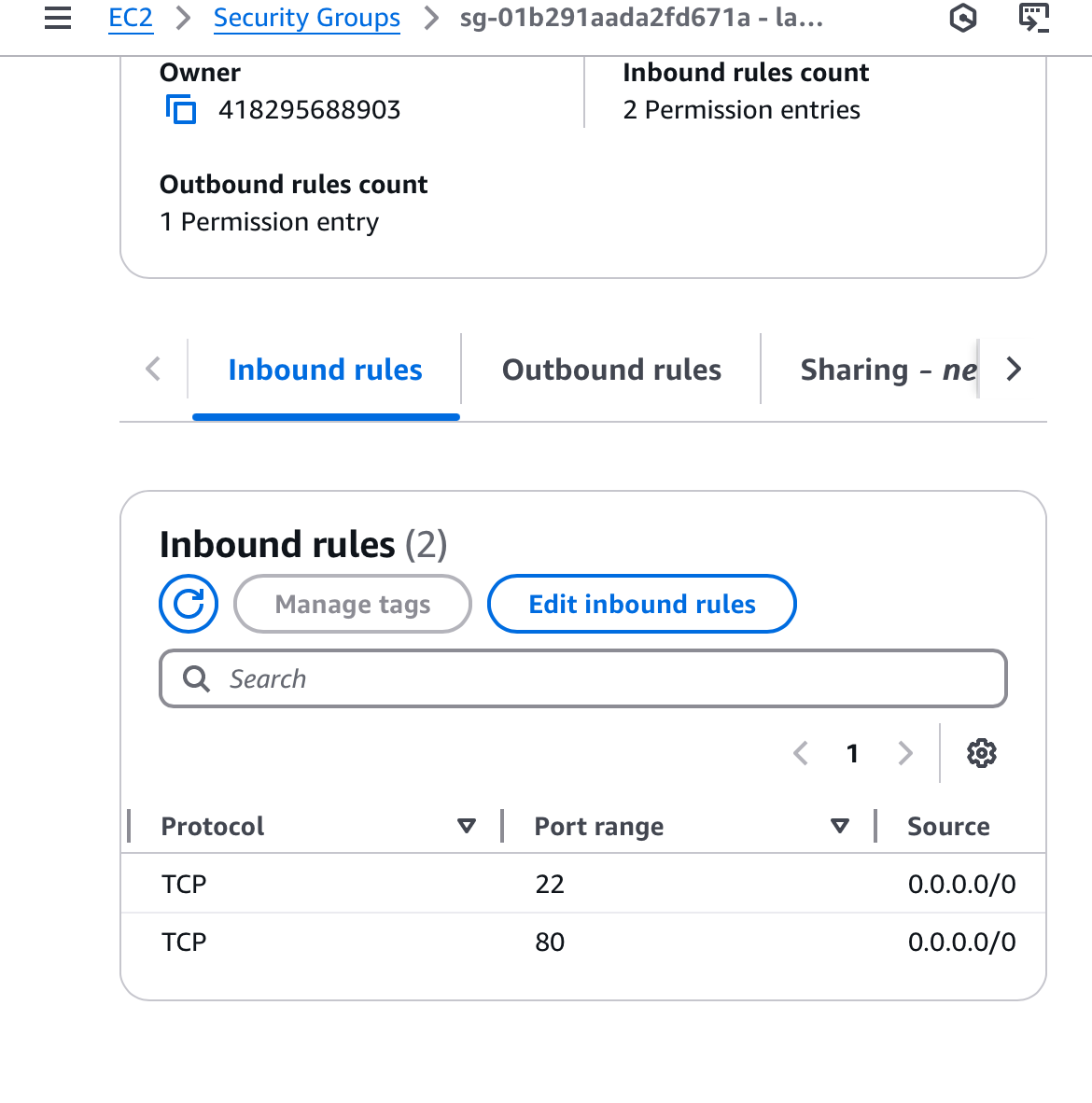
Task: Switch to the Outbound rules tab
Action: [x=611, y=370]
